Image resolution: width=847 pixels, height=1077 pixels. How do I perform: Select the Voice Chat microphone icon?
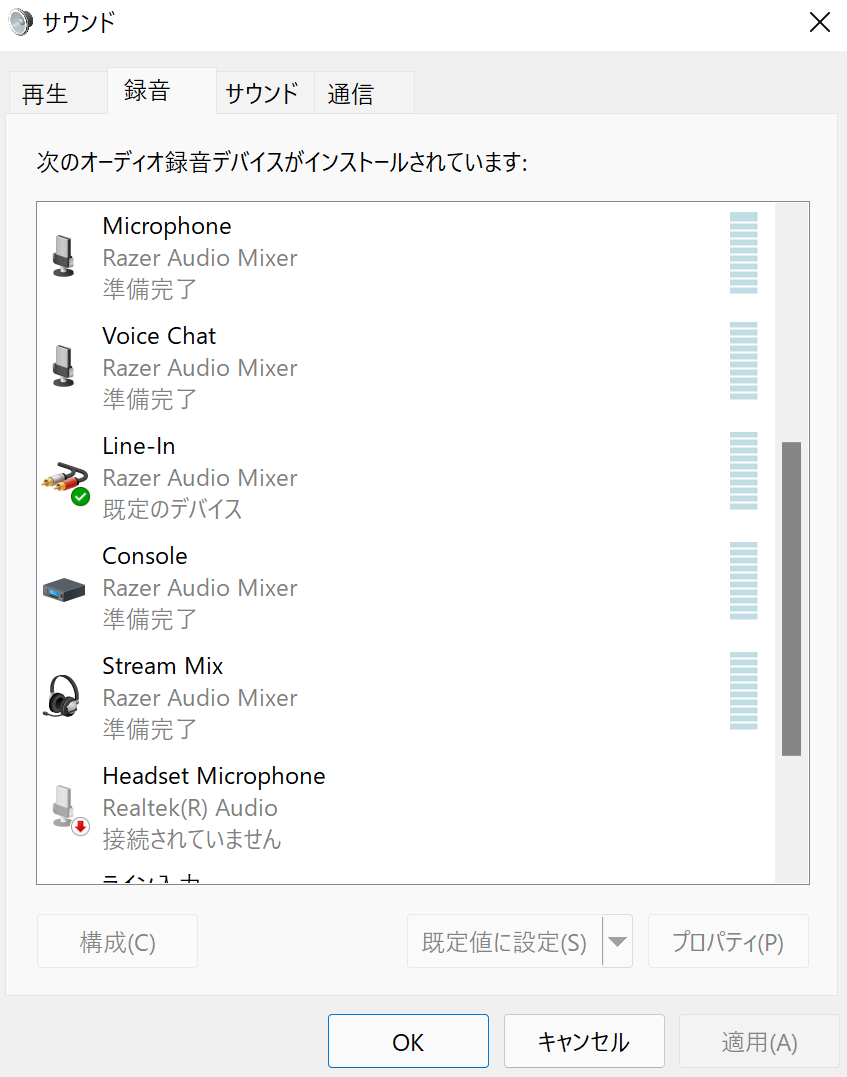[63, 365]
